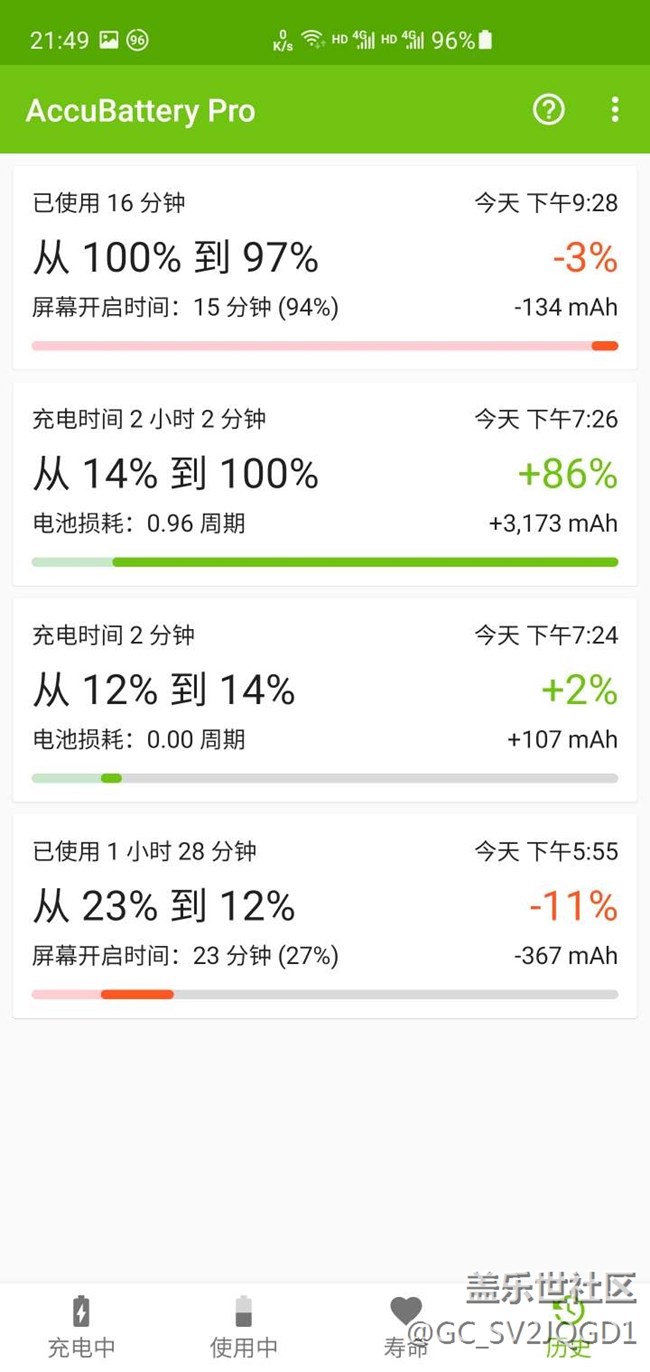Viewport: 650px width, 1372px height.
Task: Open the 从 23% 到 12% usage session
Action: click(x=325, y=907)
